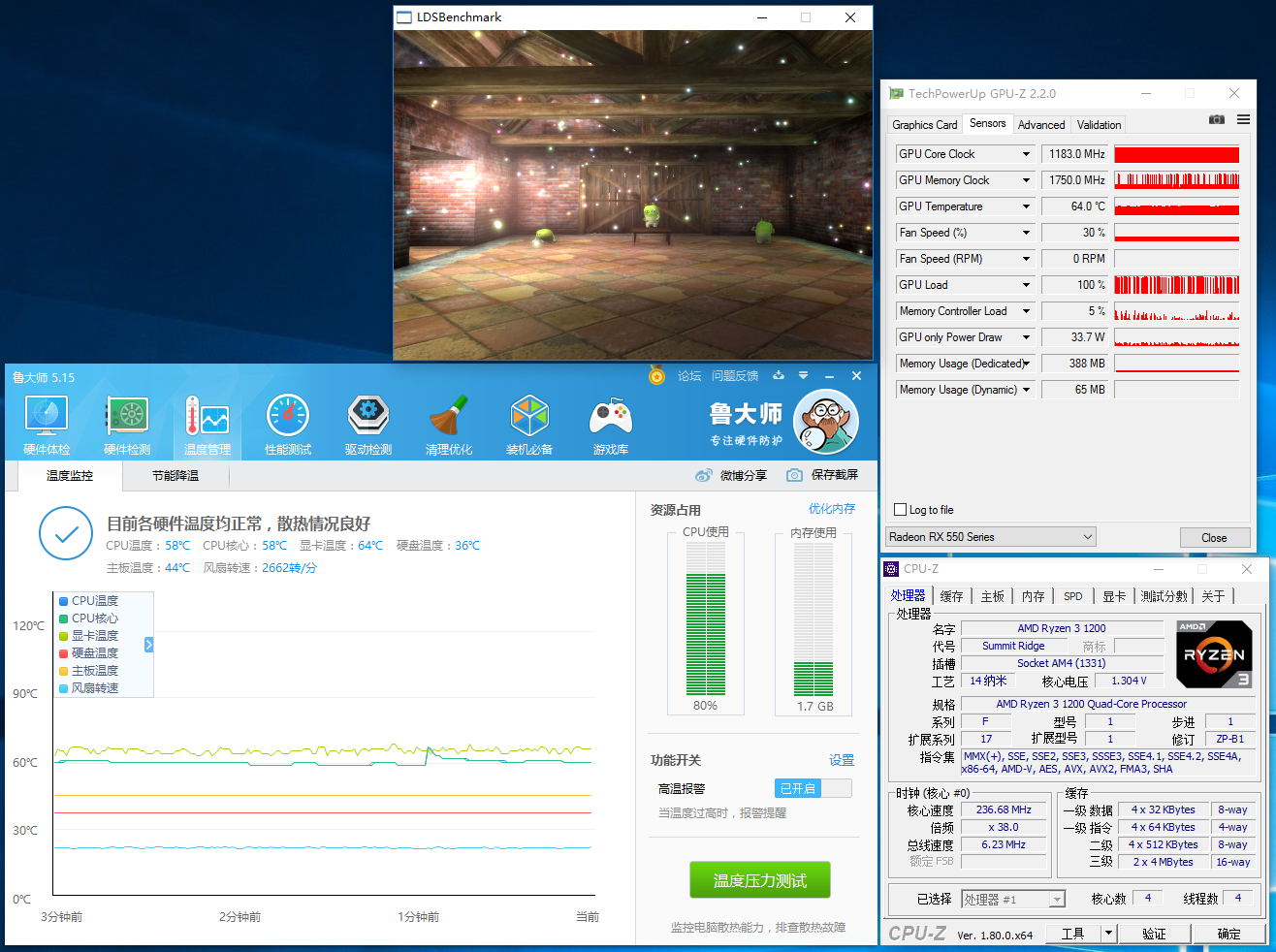Click GPU-Z Close button
Viewport: 1276px width, 952px height.
(1214, 537)
